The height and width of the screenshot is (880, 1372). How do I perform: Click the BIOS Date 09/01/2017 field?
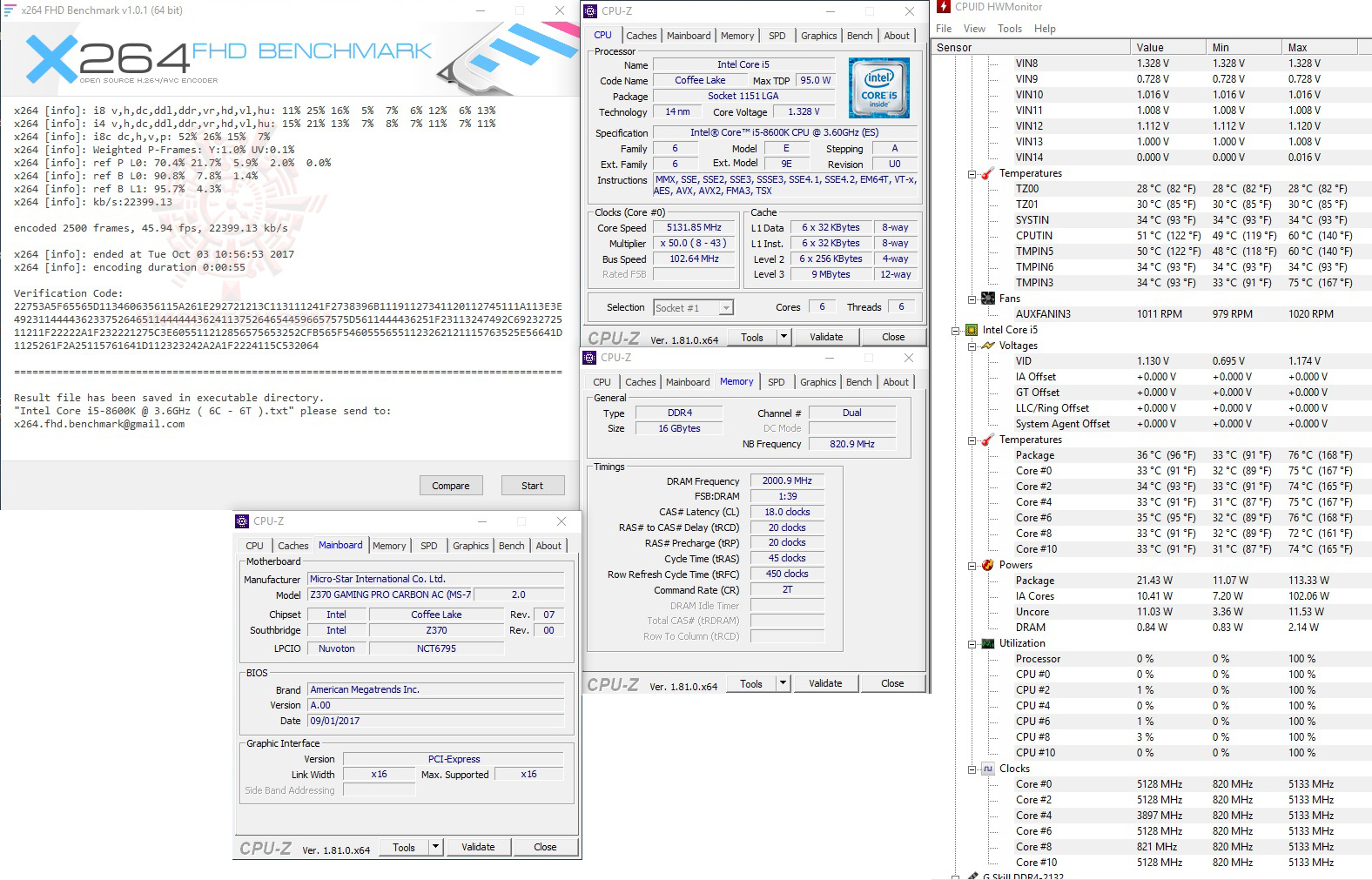tap(436, 721)
